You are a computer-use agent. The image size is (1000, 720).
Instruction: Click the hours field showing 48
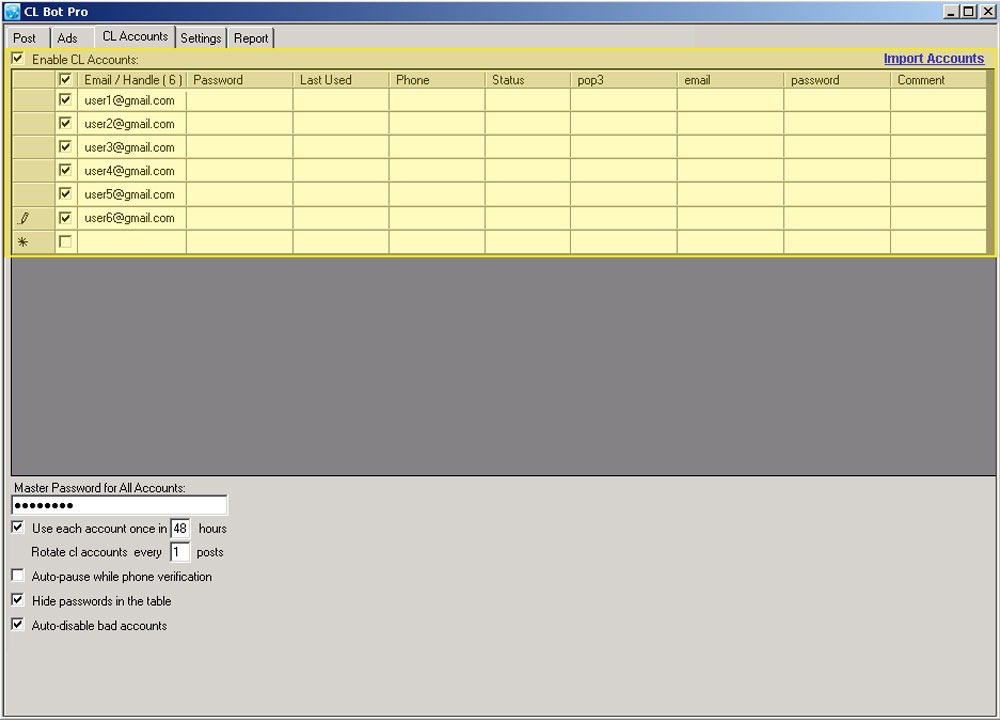click(180, 529)
